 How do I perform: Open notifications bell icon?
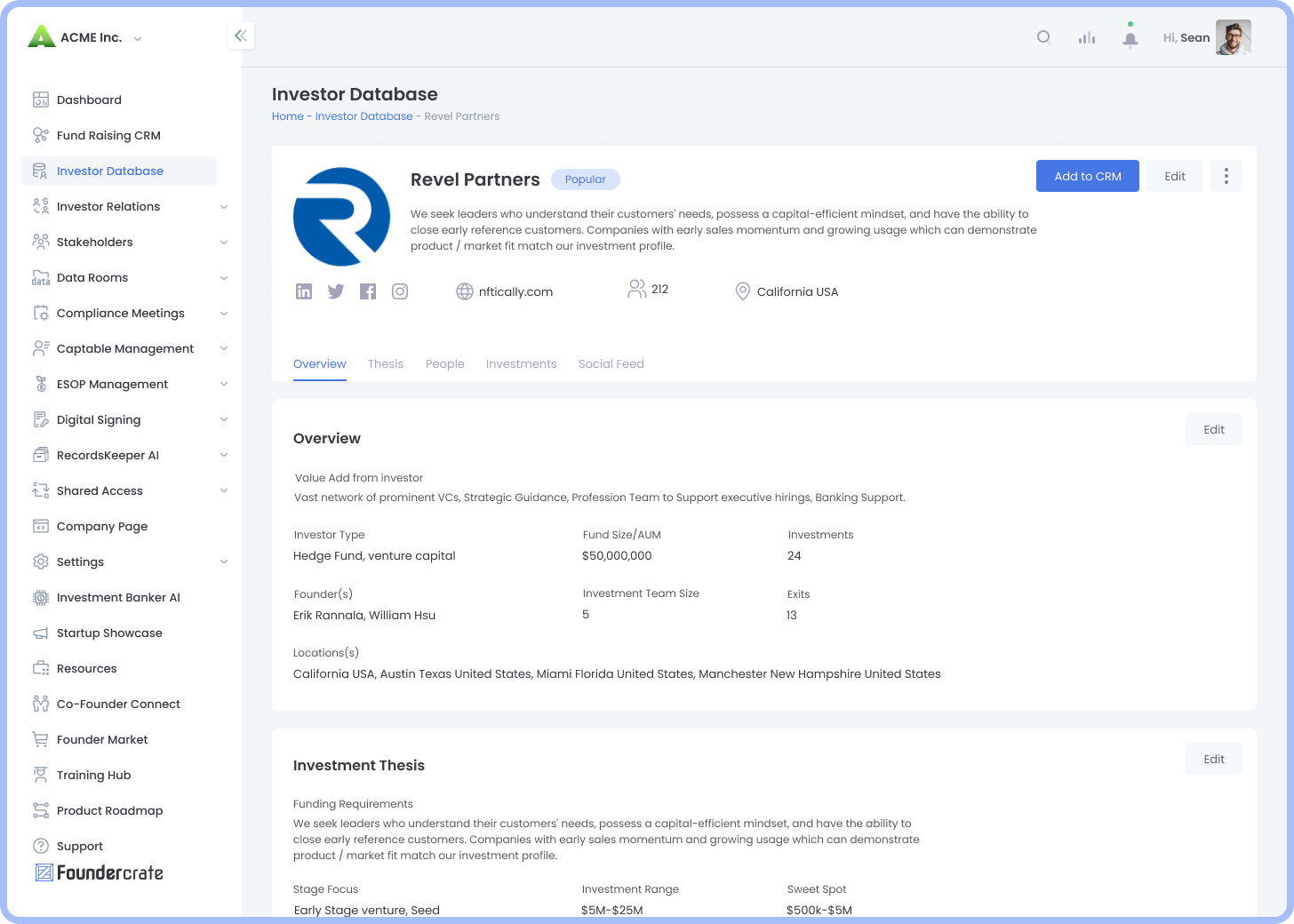(1130, 38)
